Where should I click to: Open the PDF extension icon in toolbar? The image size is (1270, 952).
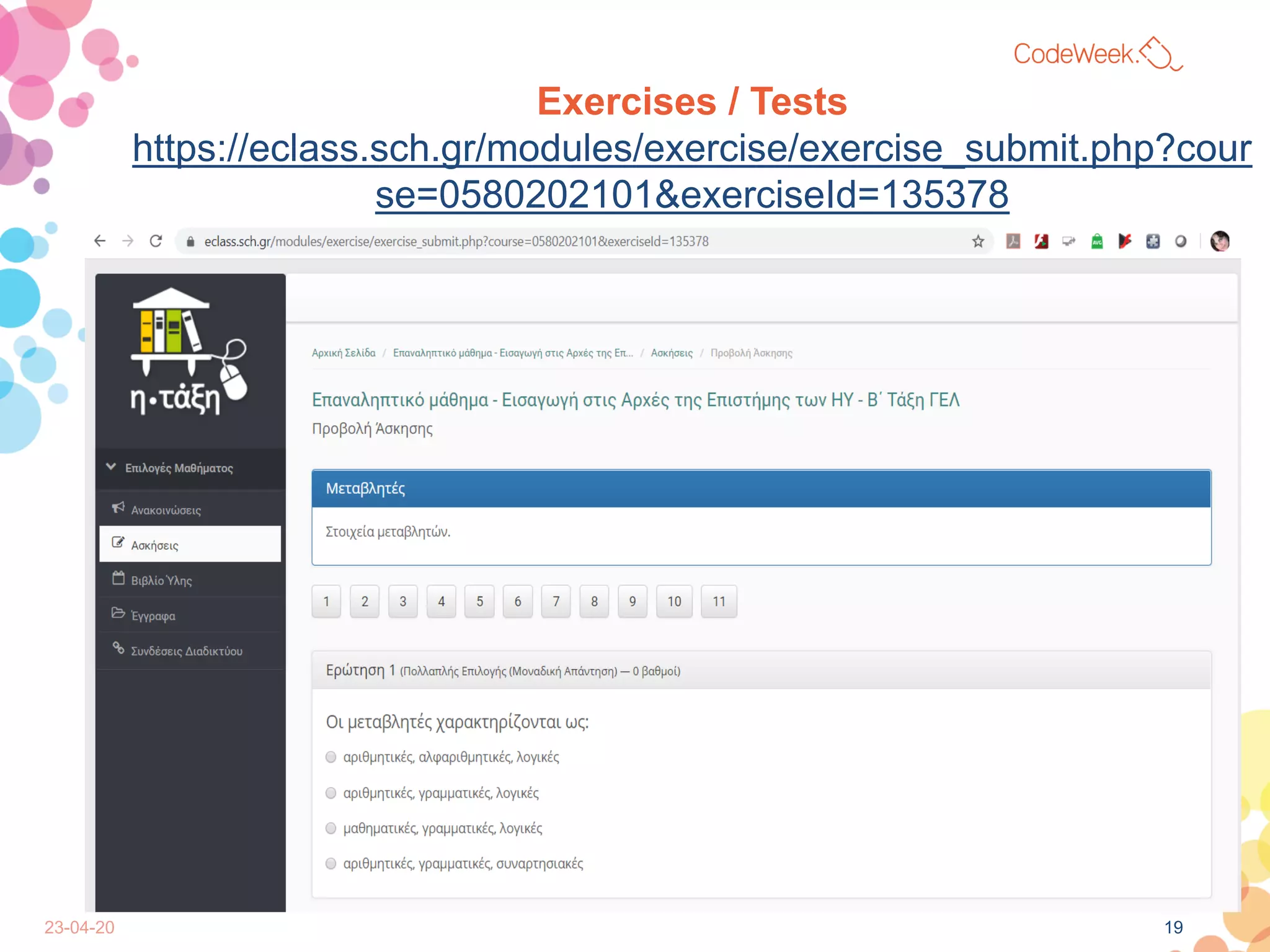click(1013, 241)
